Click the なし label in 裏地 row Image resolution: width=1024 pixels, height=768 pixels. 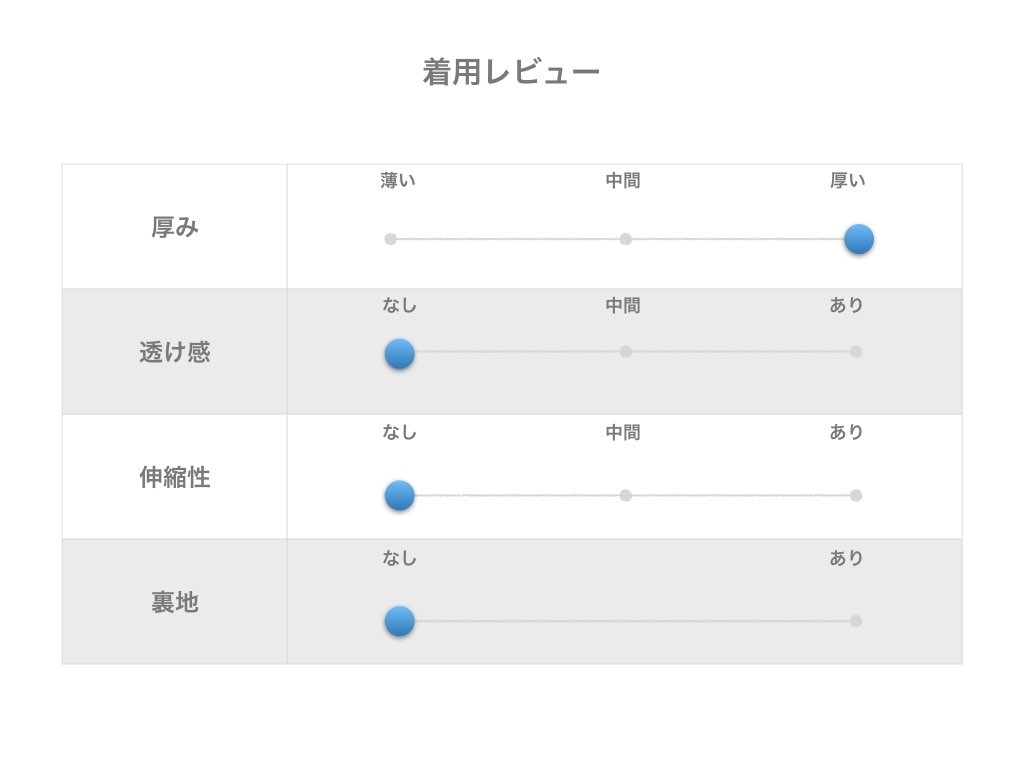point(399,559)
